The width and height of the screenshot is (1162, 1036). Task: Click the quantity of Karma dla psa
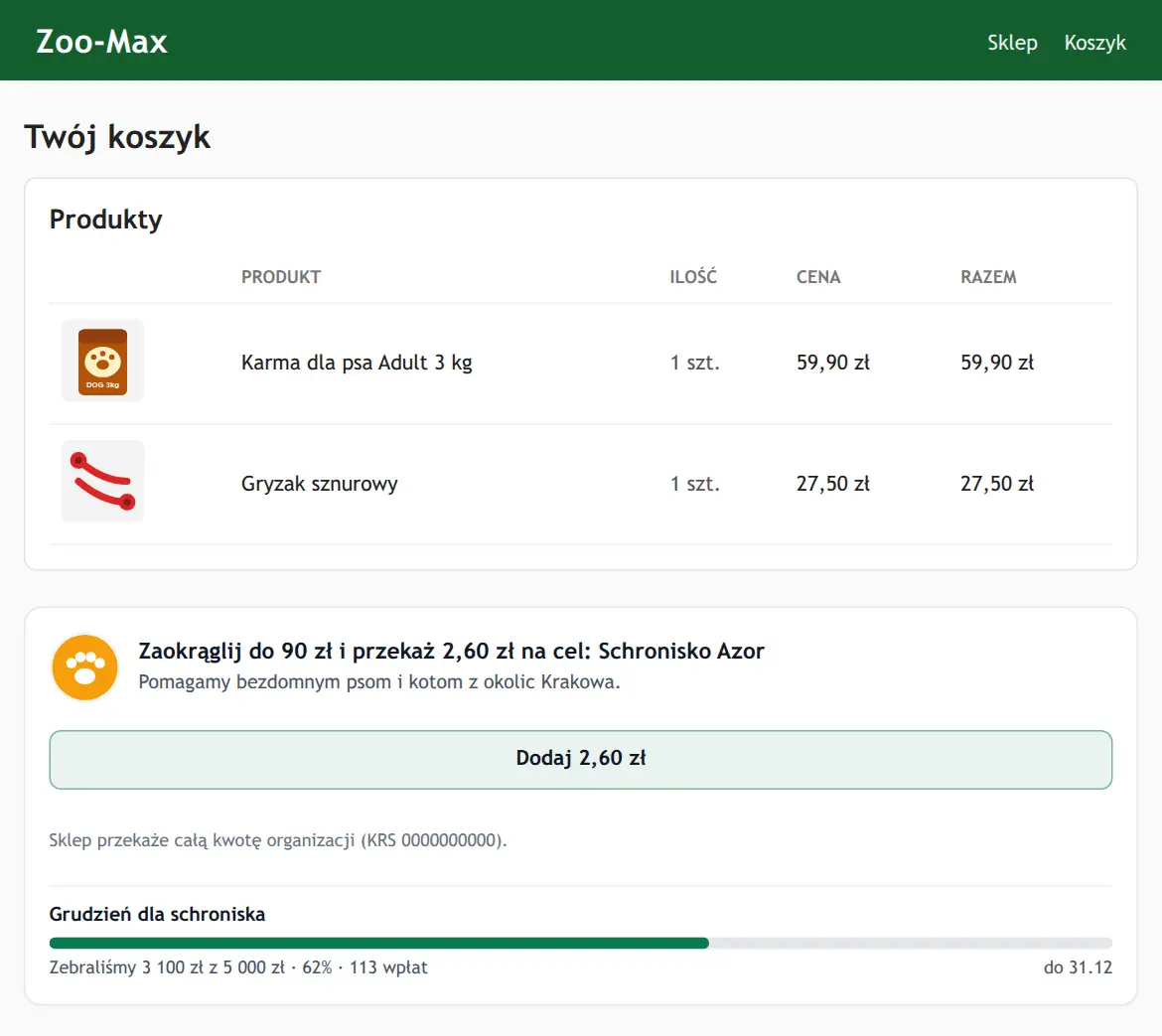695,363
